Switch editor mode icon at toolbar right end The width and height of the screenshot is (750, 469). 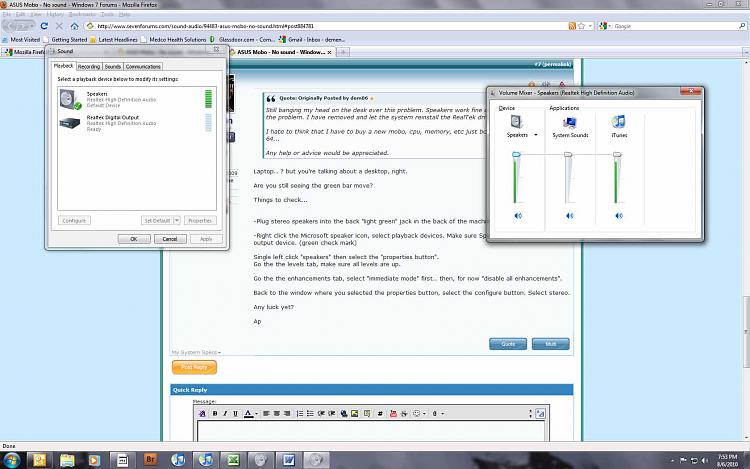[540, 414]
